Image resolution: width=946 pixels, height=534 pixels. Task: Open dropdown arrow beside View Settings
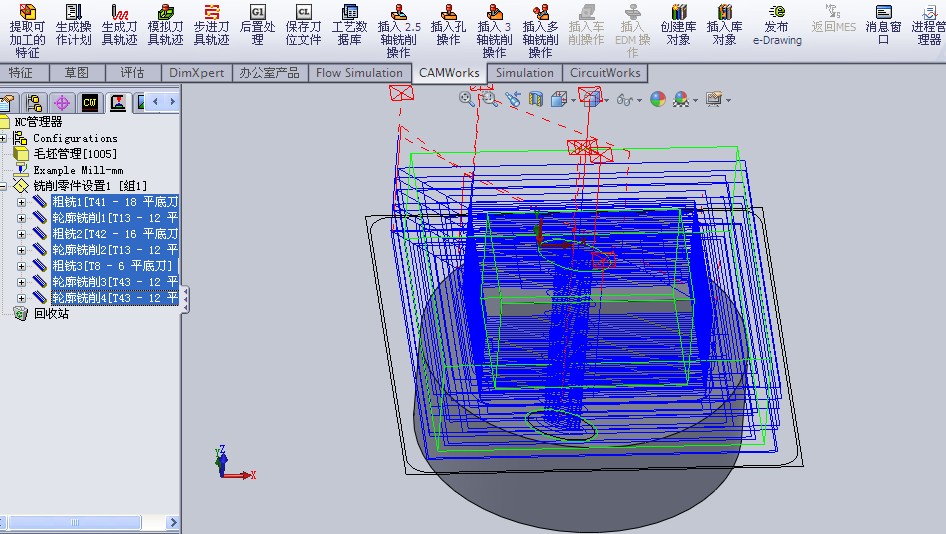point(728,100)
